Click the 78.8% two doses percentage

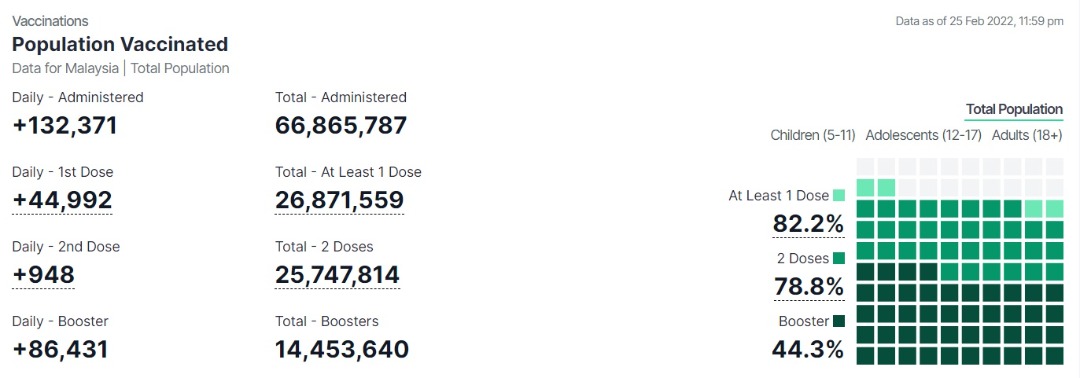pyautogui.click(x=808, y=286)
